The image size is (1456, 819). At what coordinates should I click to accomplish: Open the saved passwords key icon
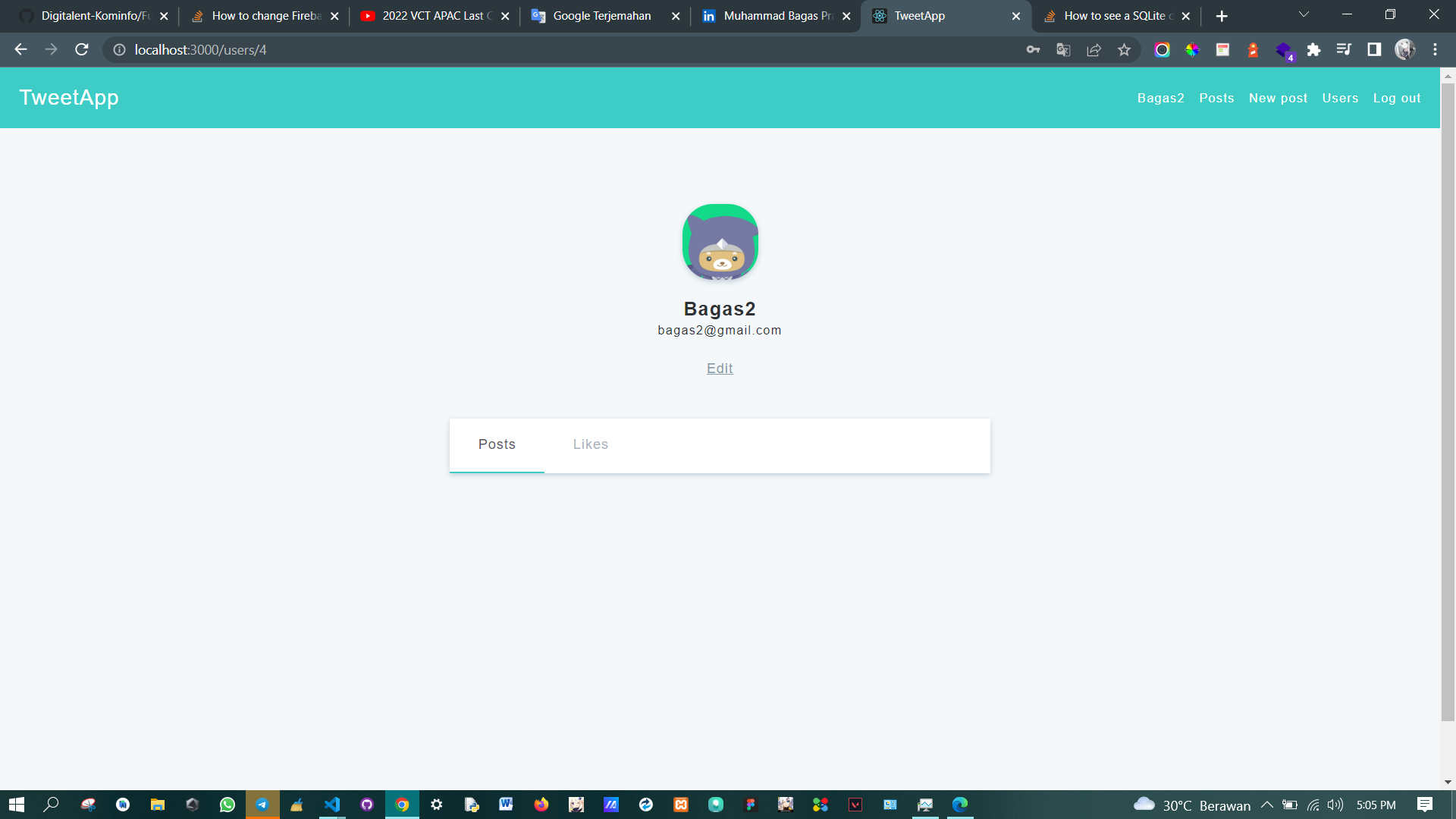tap(1033, 50)
